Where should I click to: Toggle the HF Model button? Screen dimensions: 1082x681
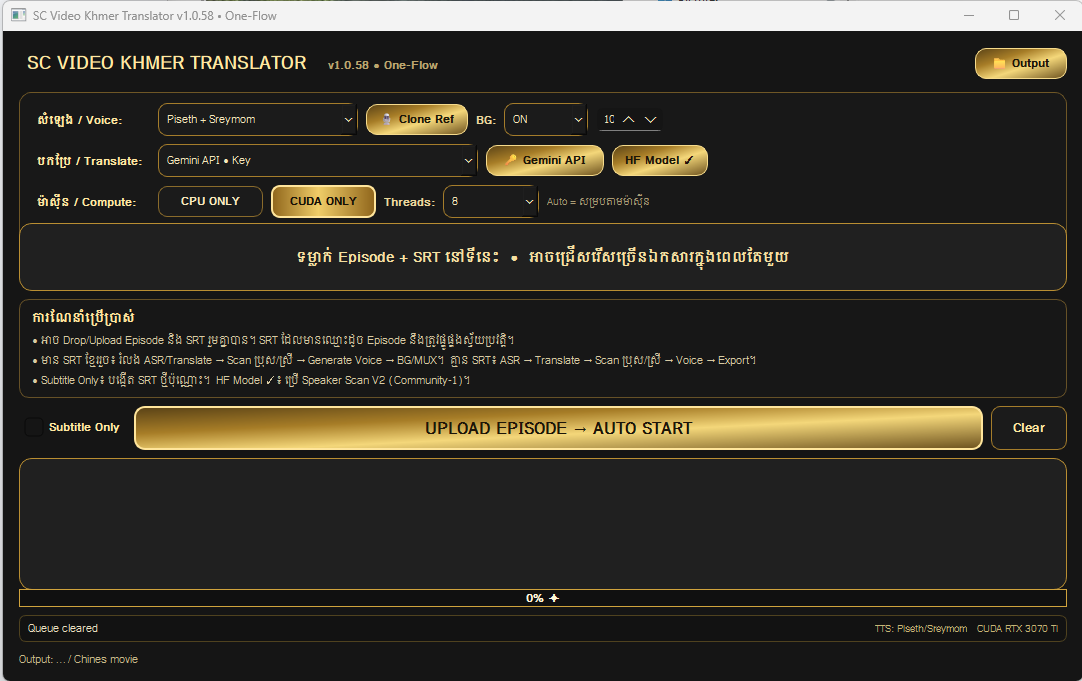click(x=659, y=160)
